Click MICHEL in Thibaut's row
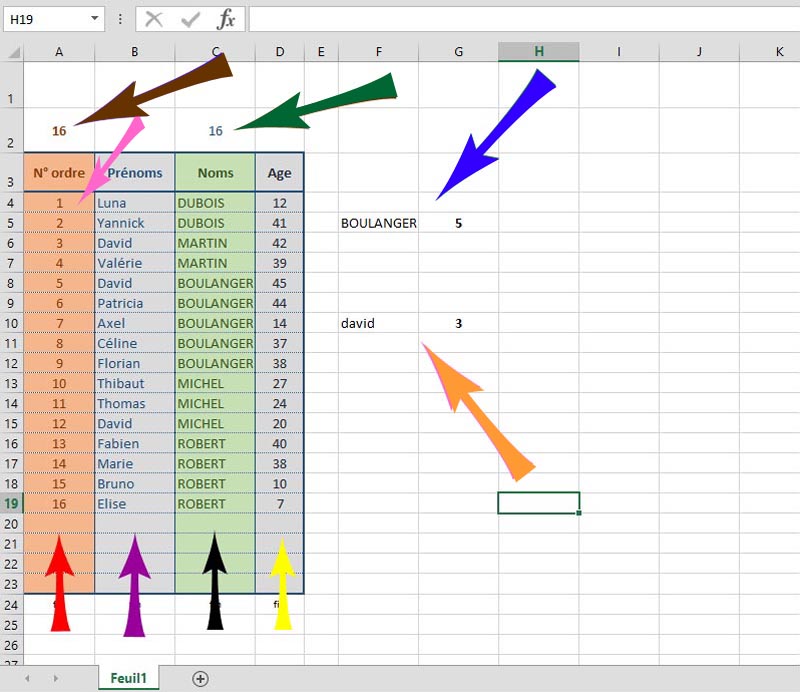The width and height of the screenshot is (800, 692). (215, 383)
